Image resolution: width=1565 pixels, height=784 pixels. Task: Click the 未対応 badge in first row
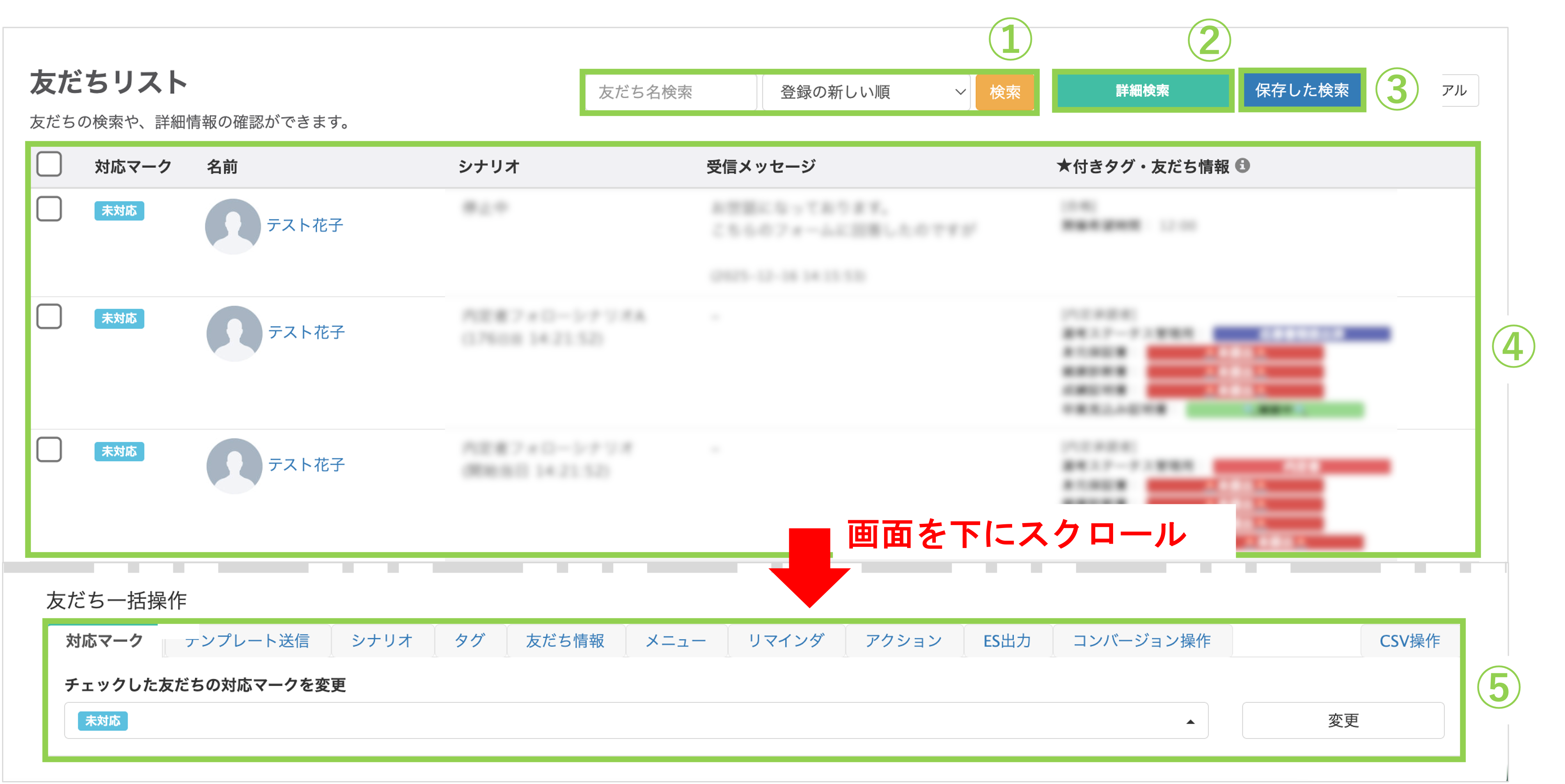tap(119, 211)
